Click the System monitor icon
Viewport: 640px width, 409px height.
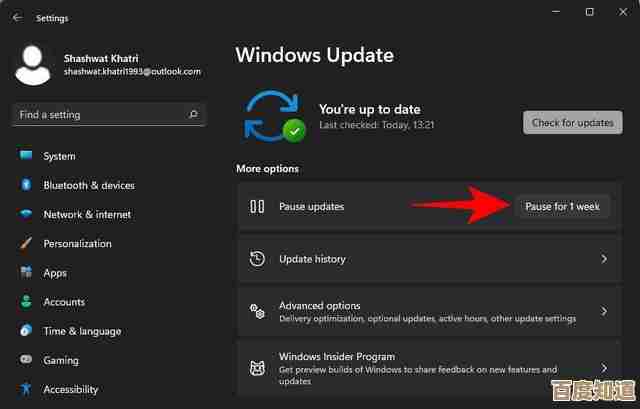[x=26, y=156]
